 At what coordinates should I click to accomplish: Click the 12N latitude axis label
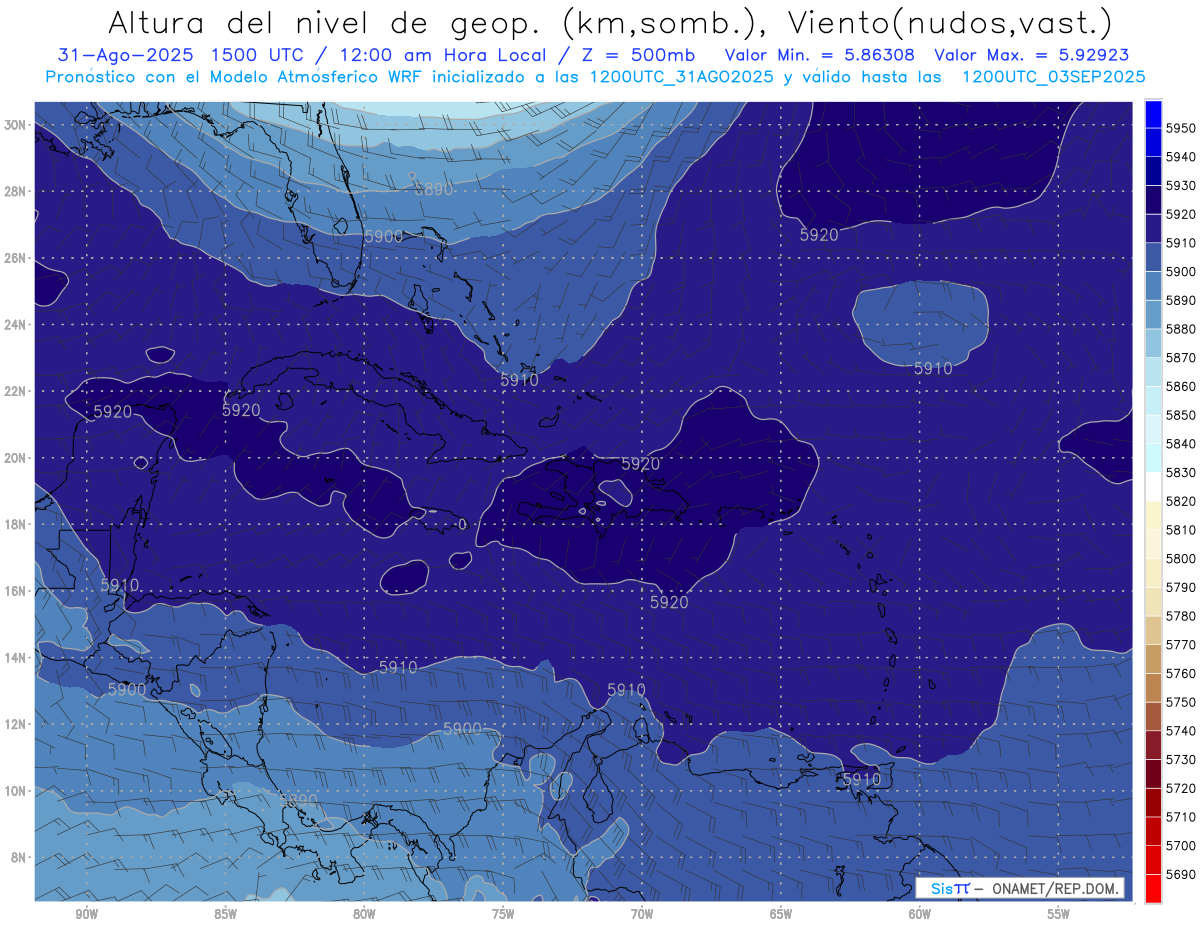[14, 724]
